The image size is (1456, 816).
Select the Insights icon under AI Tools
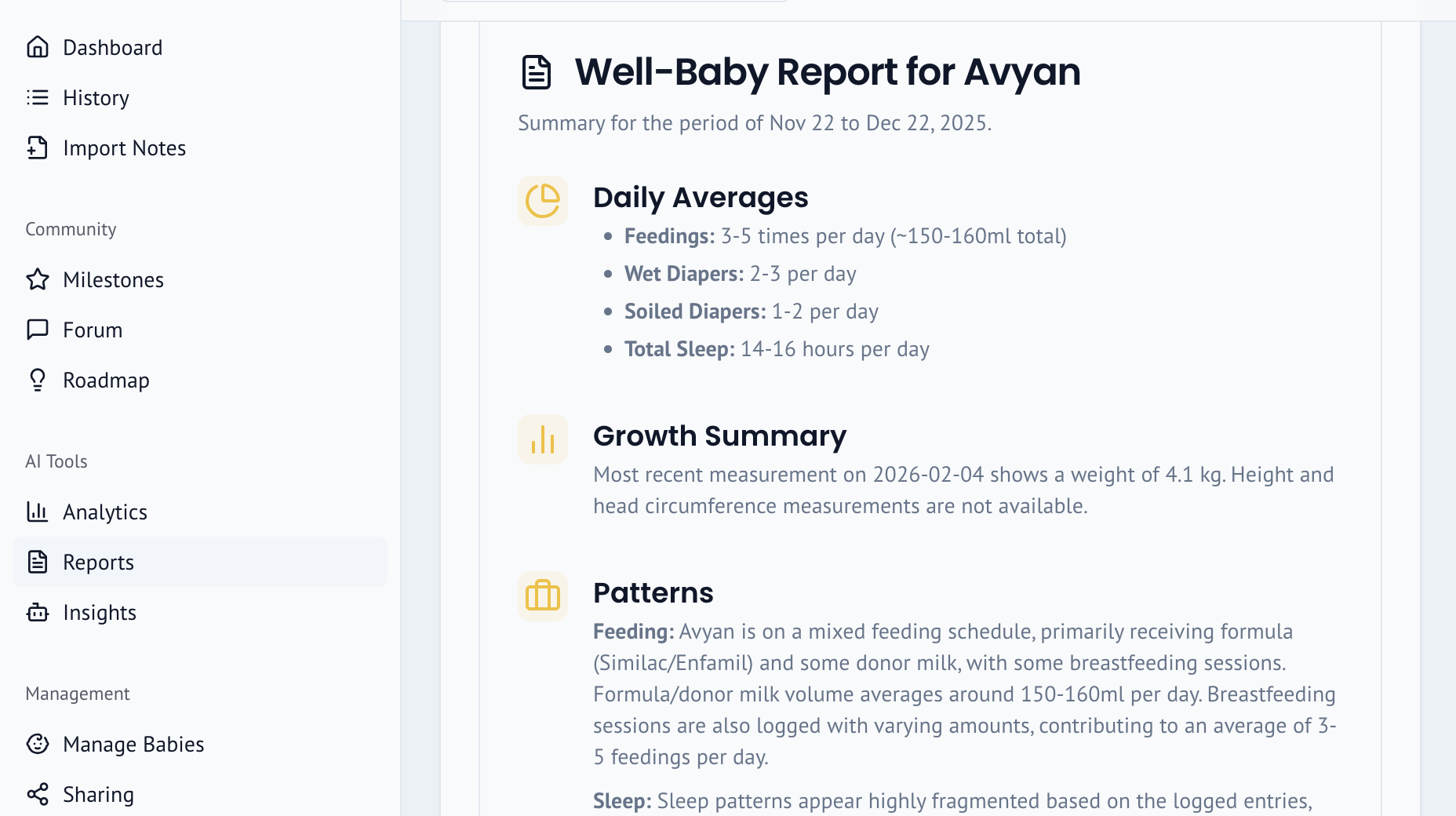pyautogui.click(x=38, y=612)
